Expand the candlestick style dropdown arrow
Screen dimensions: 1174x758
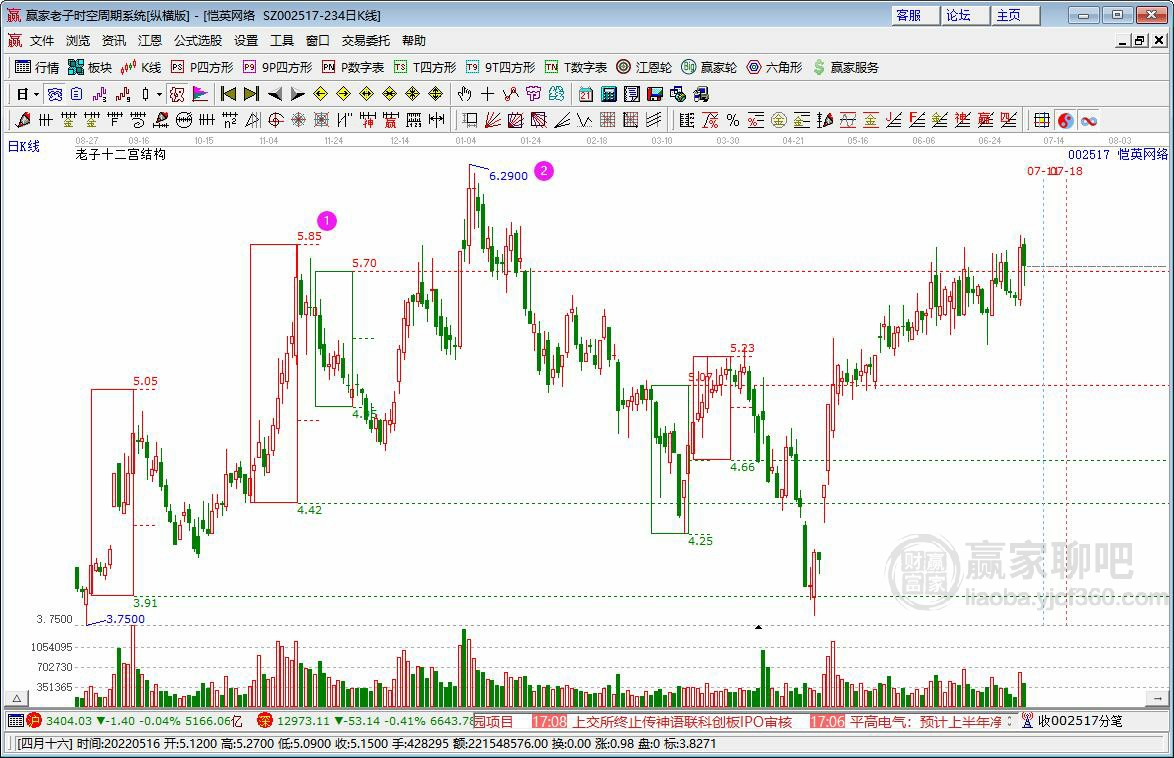pyautogui.click(x=159, y=94)
